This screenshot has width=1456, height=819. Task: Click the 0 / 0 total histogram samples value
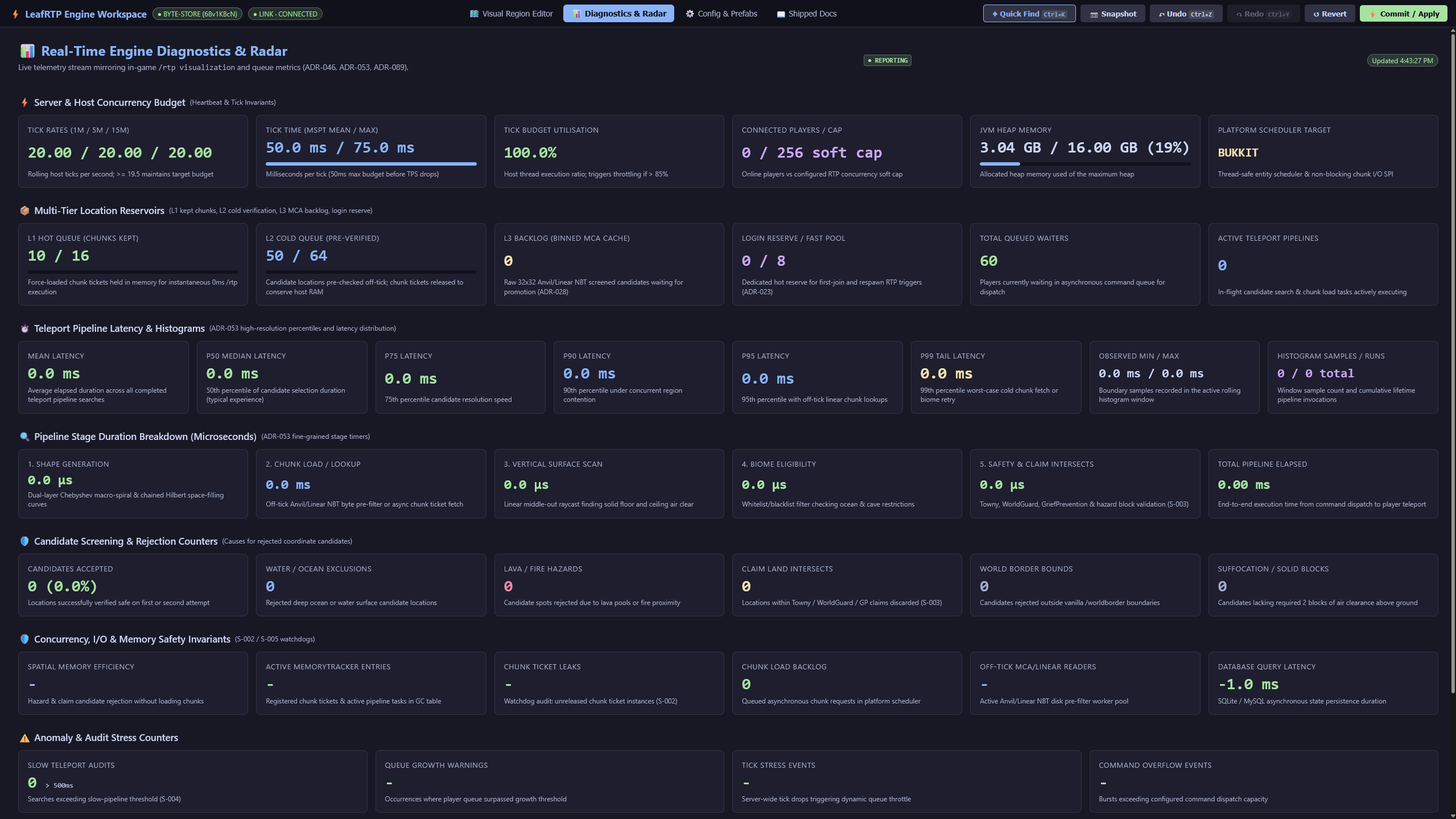click(x=1315, y=373)
